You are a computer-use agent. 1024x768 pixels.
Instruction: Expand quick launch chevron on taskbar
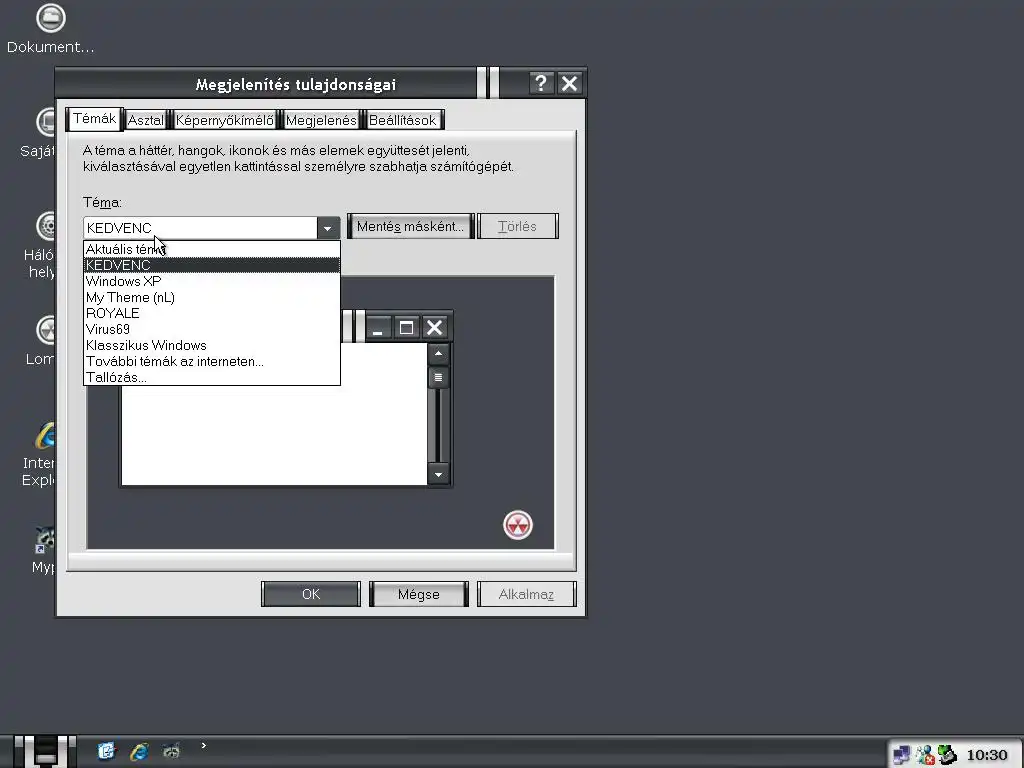click(x=204, y=745)
